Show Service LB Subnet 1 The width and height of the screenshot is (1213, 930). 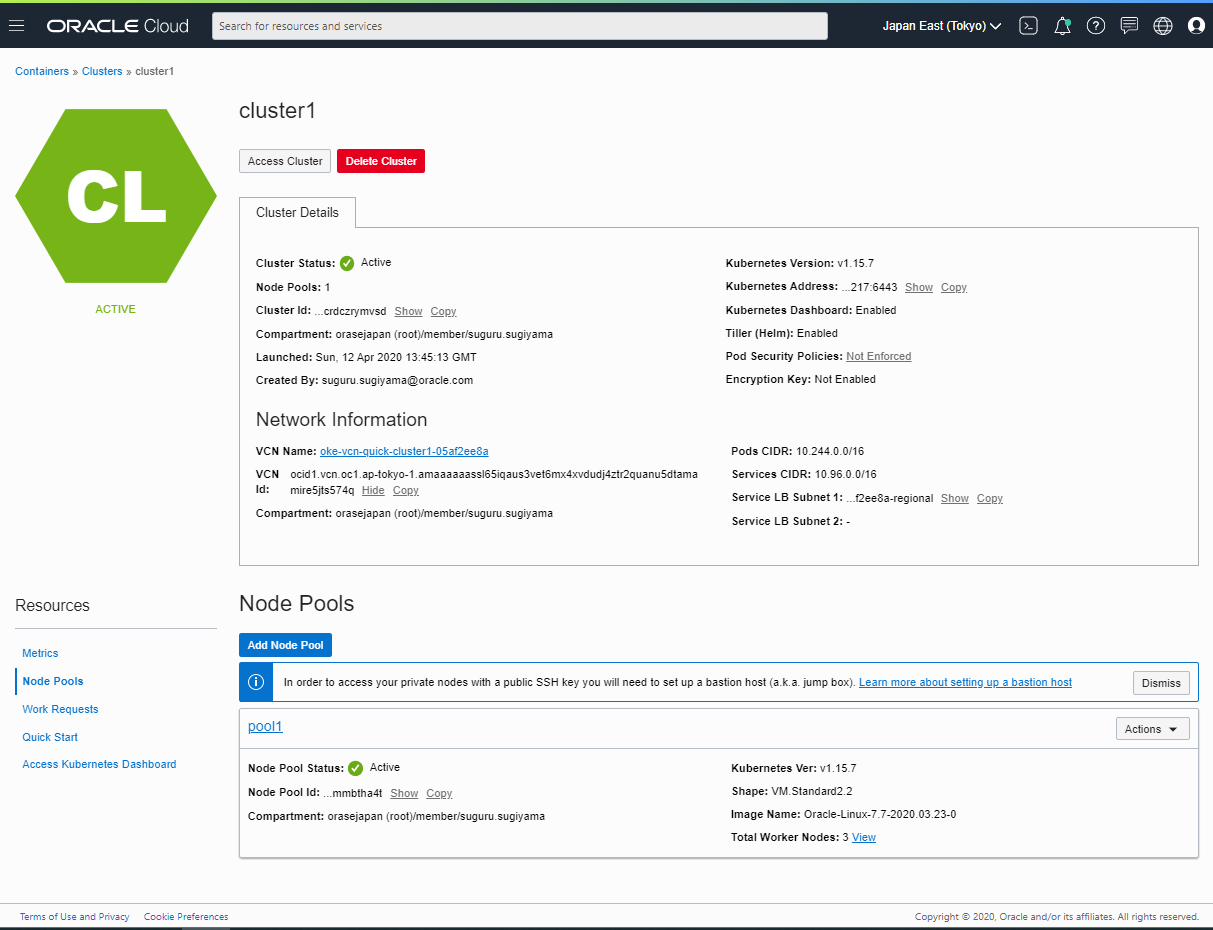[955, 498]
